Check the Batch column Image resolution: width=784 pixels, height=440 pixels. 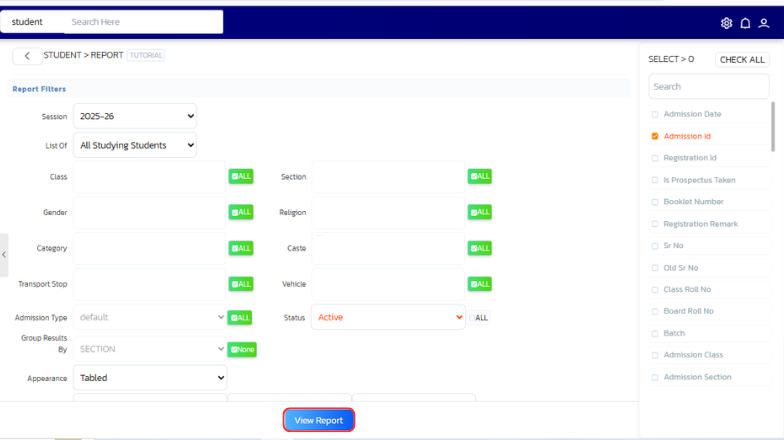[654, 334]
